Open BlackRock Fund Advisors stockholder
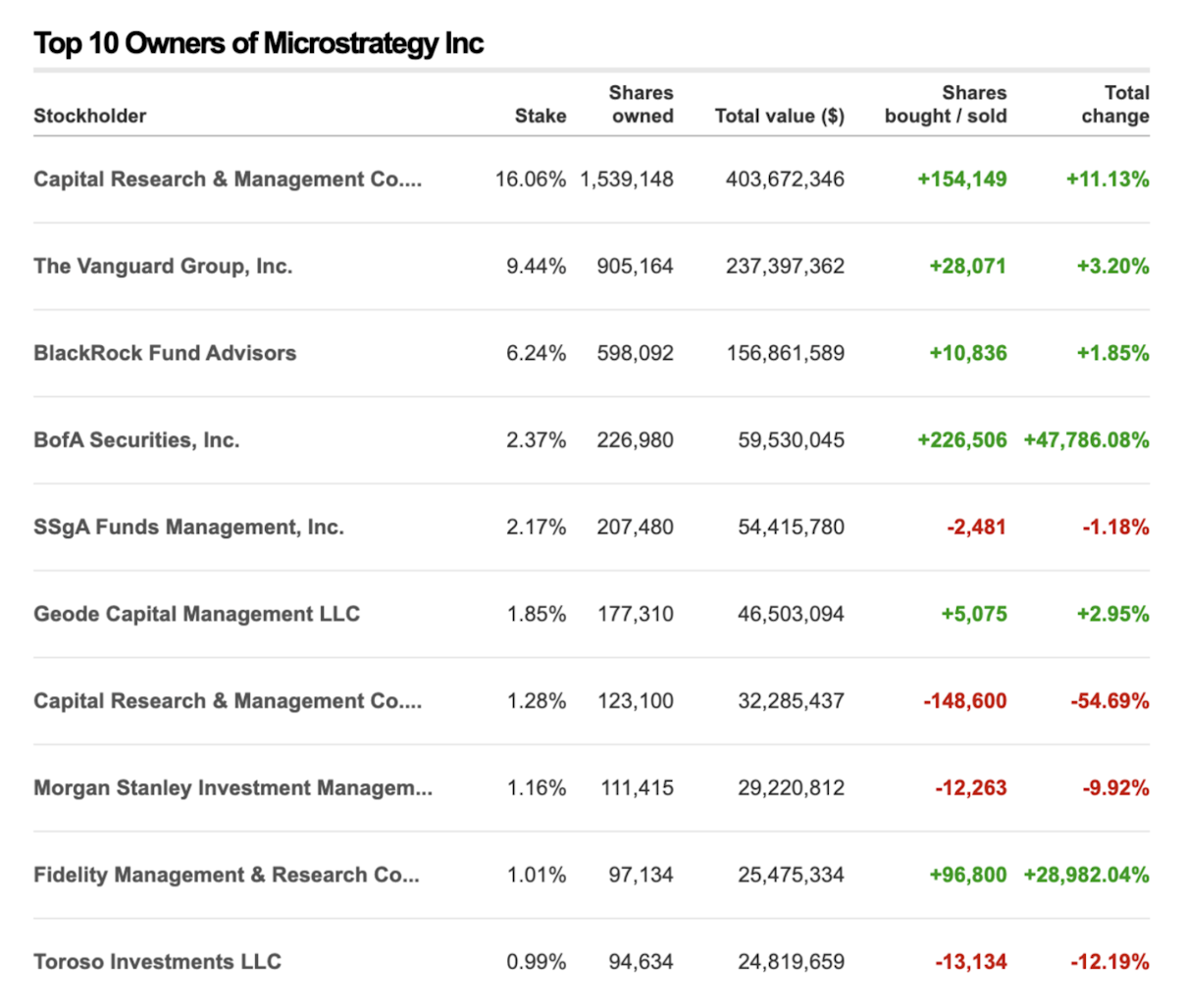The image size is (1184, 1008). 165,353
